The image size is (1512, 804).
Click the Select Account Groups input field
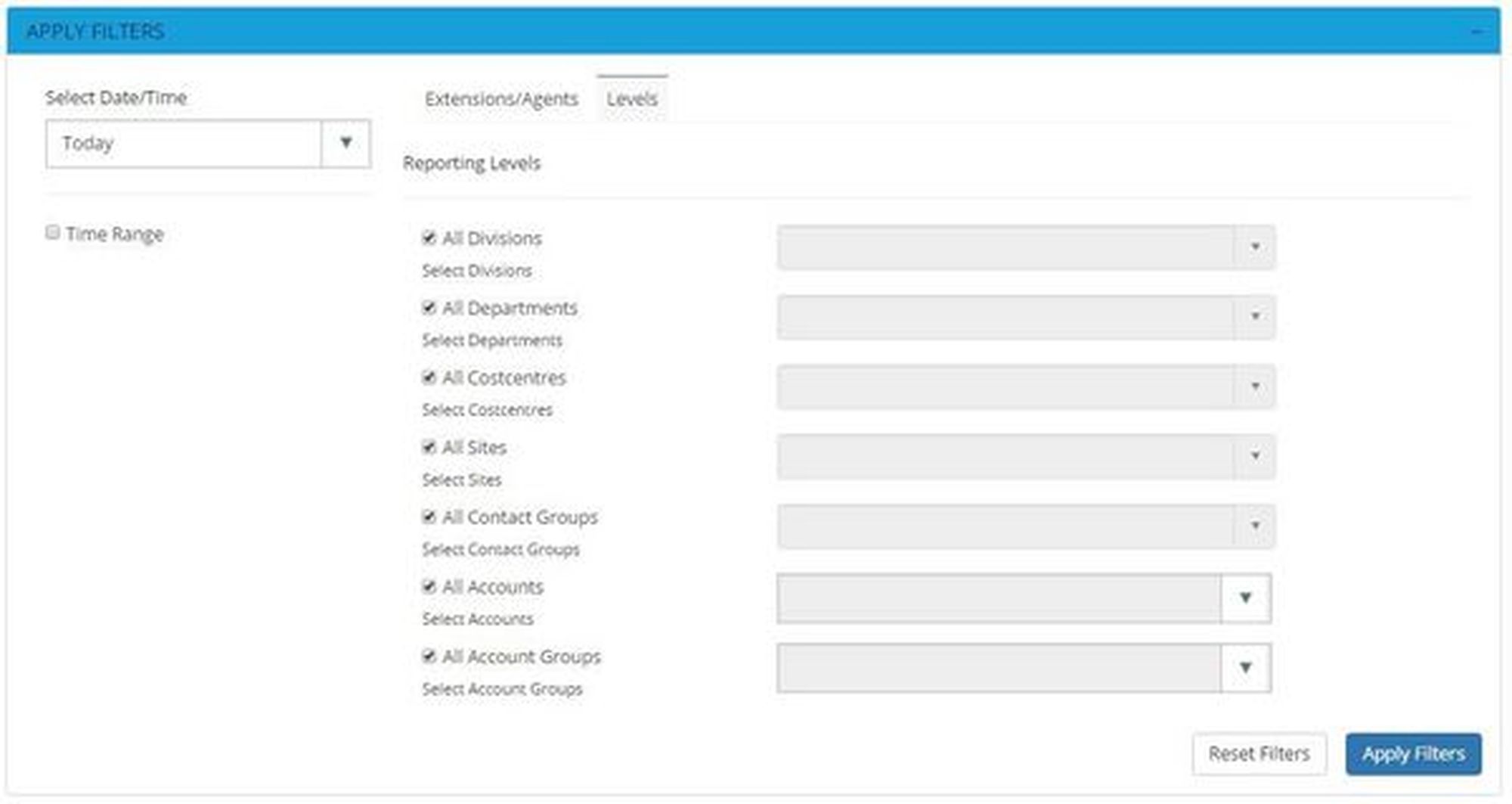(x=998, y=668)
